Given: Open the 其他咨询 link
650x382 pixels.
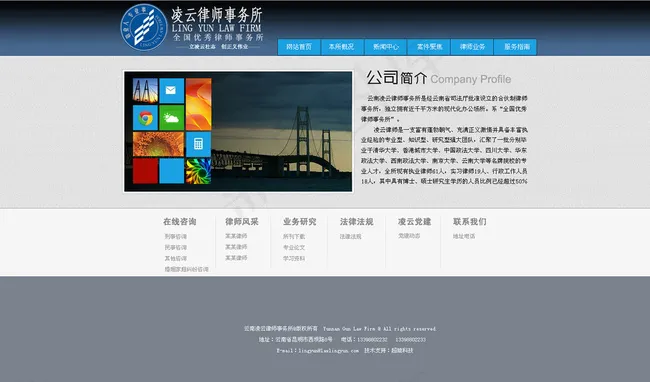Looking at the screenshot, I should click(175, 259).
